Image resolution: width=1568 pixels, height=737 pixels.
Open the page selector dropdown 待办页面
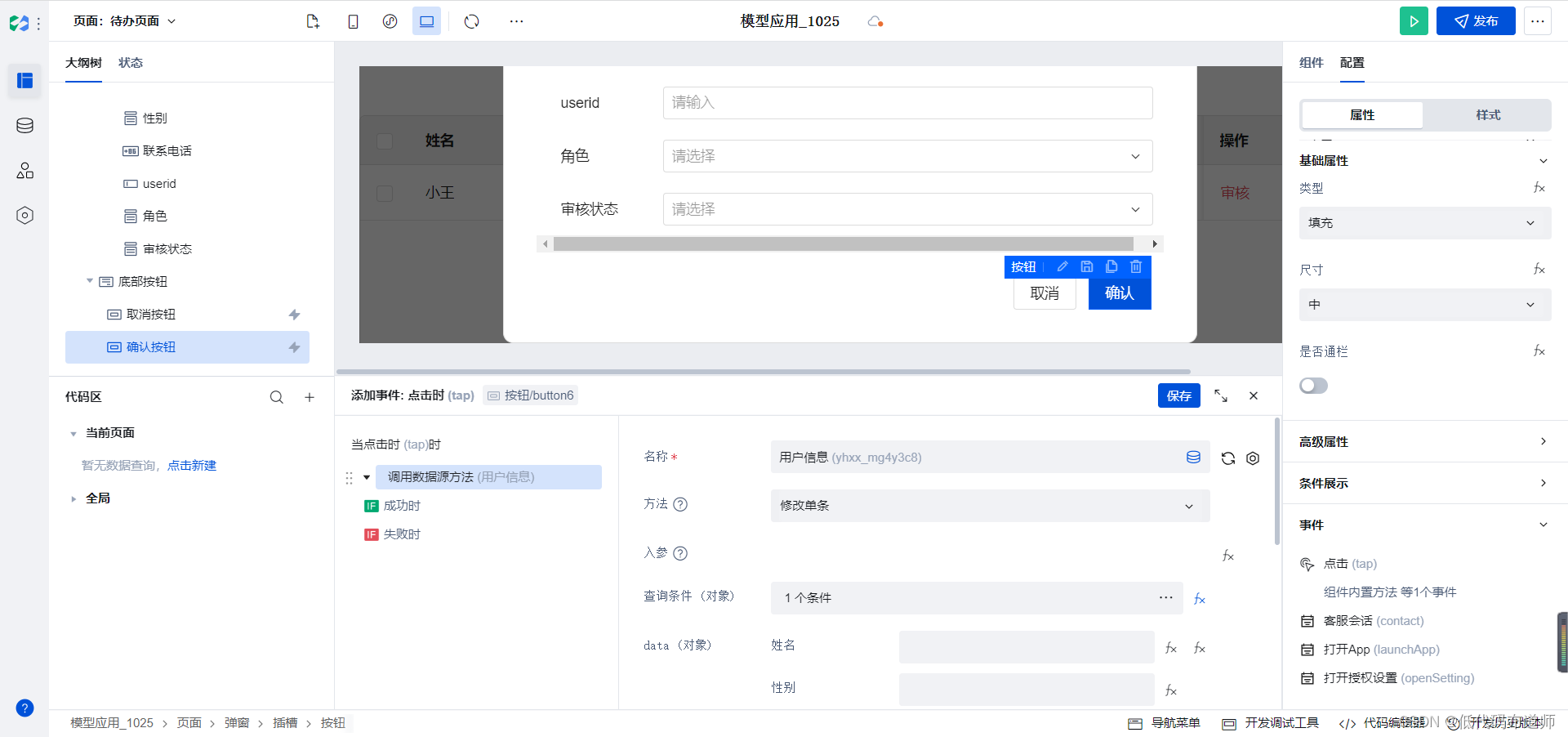click(x=124, y=21)
